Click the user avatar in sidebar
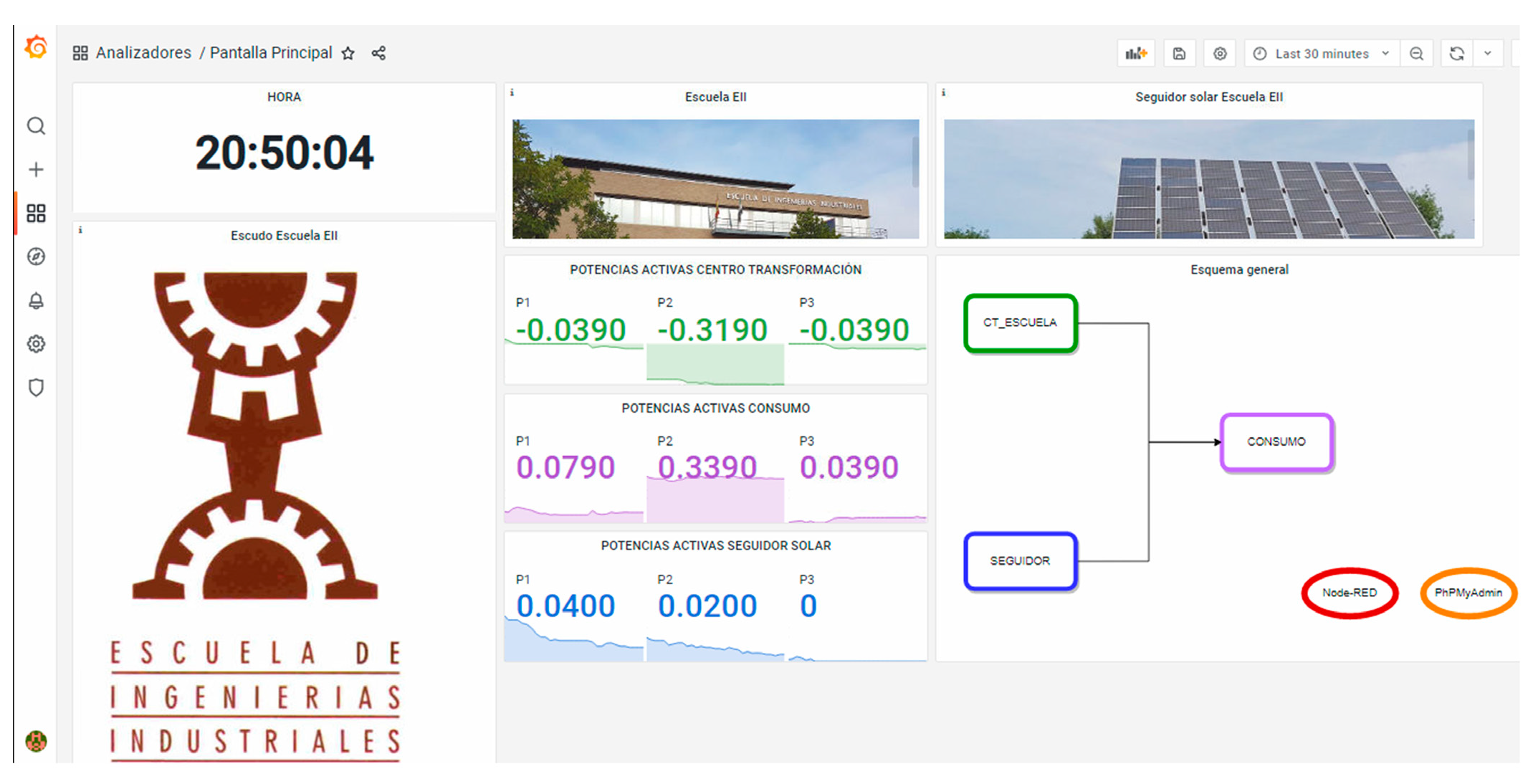 click(x=36, y=740)
